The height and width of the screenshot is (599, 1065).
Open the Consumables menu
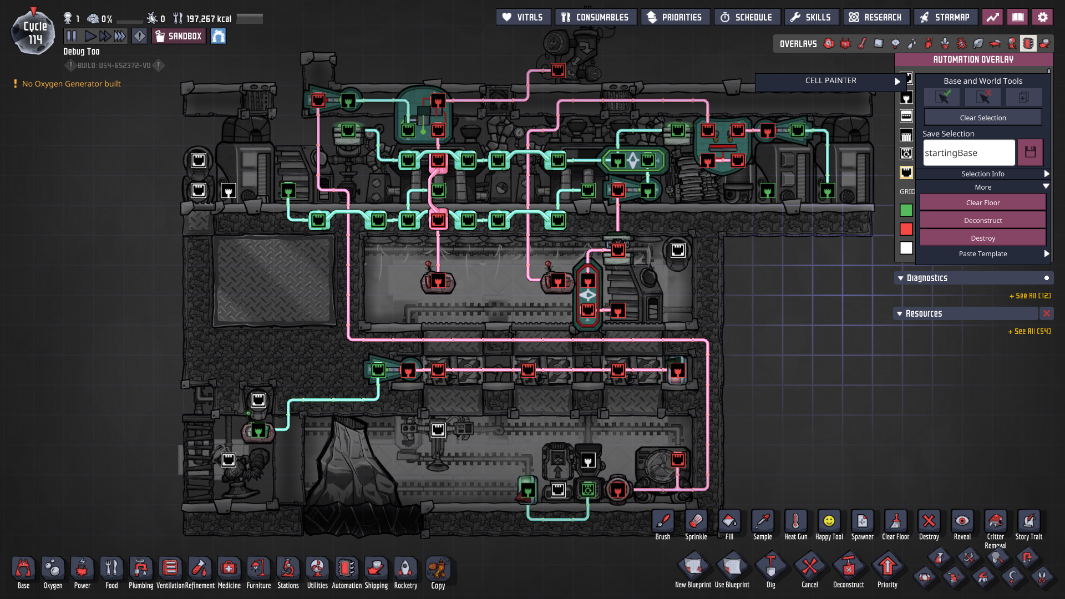[596, 17]
